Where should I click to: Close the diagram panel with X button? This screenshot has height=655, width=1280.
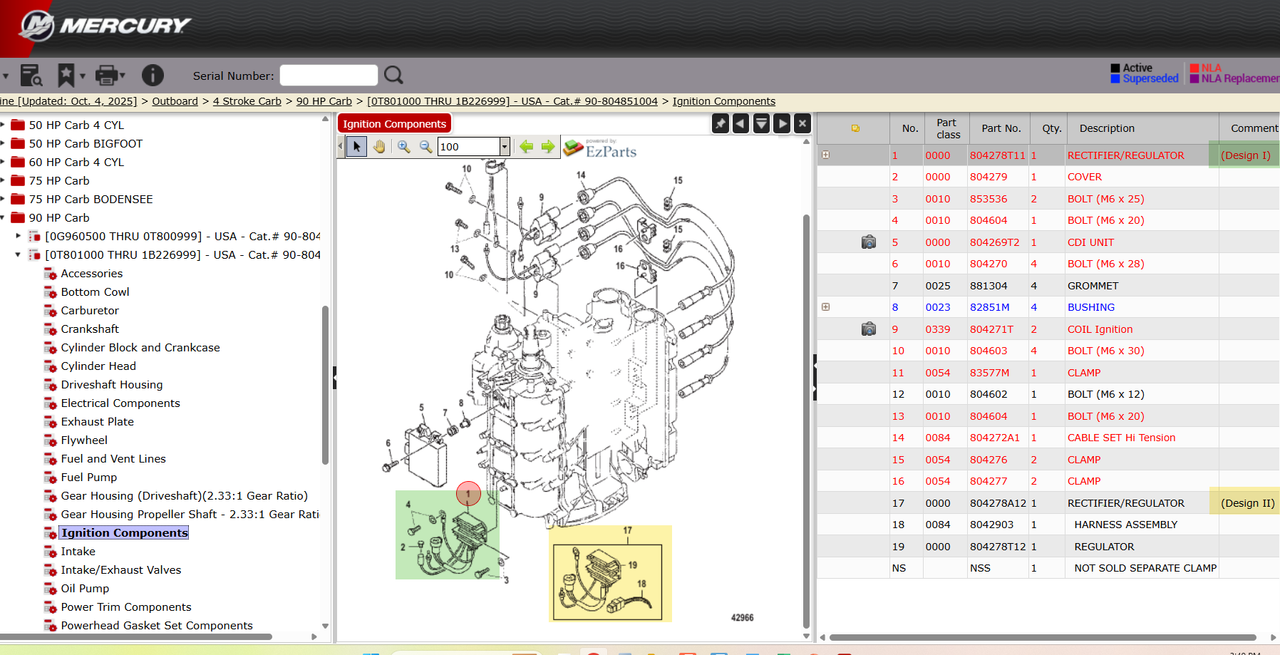pos(802,123)
